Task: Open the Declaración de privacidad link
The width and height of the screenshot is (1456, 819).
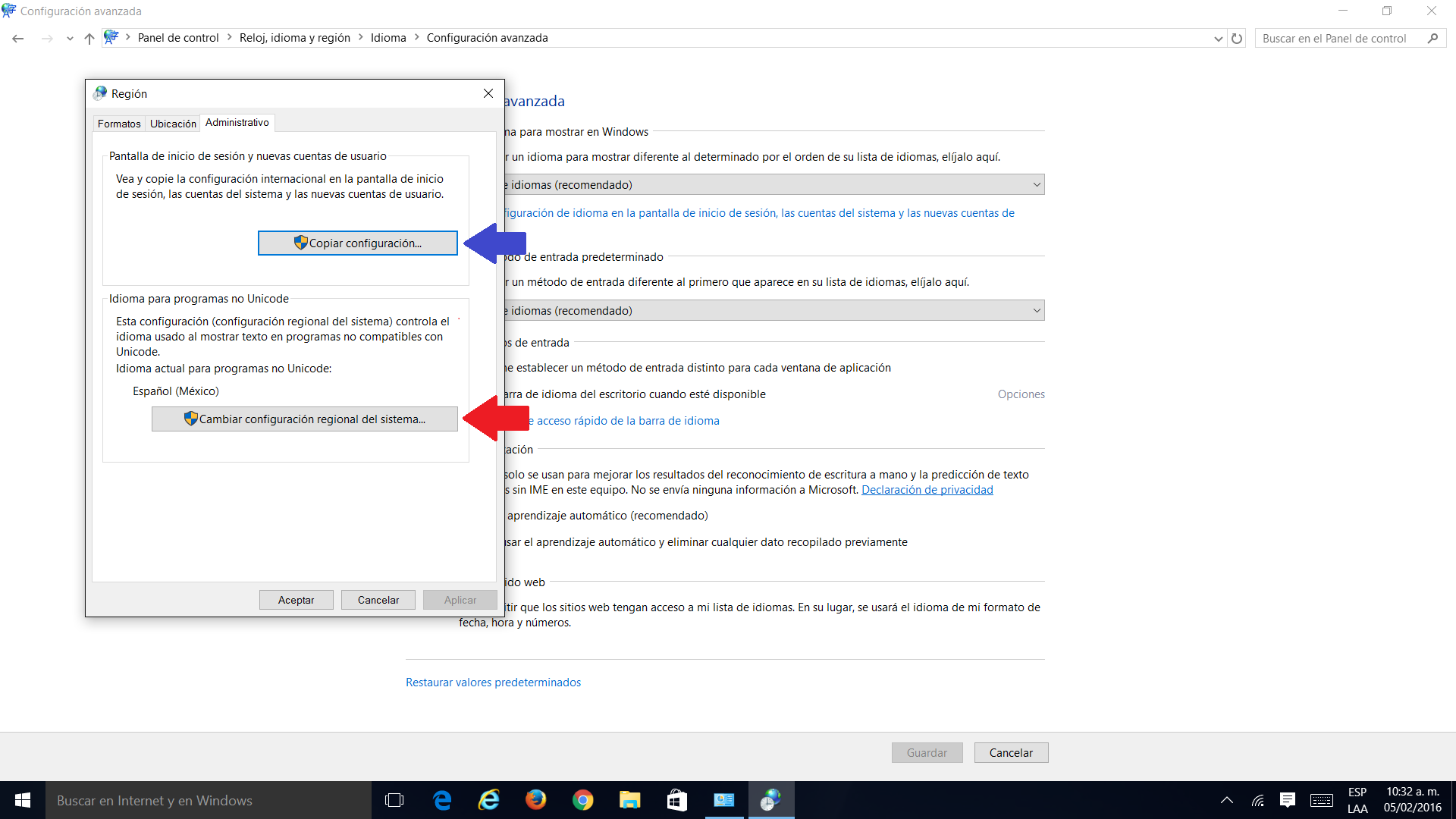Action: 927,490
